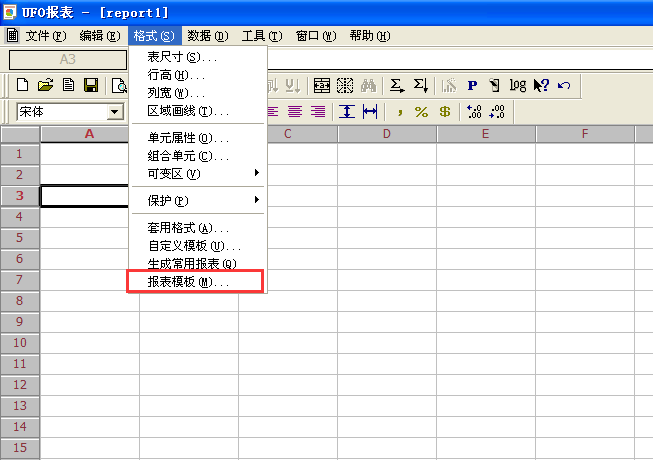Open the 帮助(H) menu
This screenshot has height=460, width=653.
(370, 36)
